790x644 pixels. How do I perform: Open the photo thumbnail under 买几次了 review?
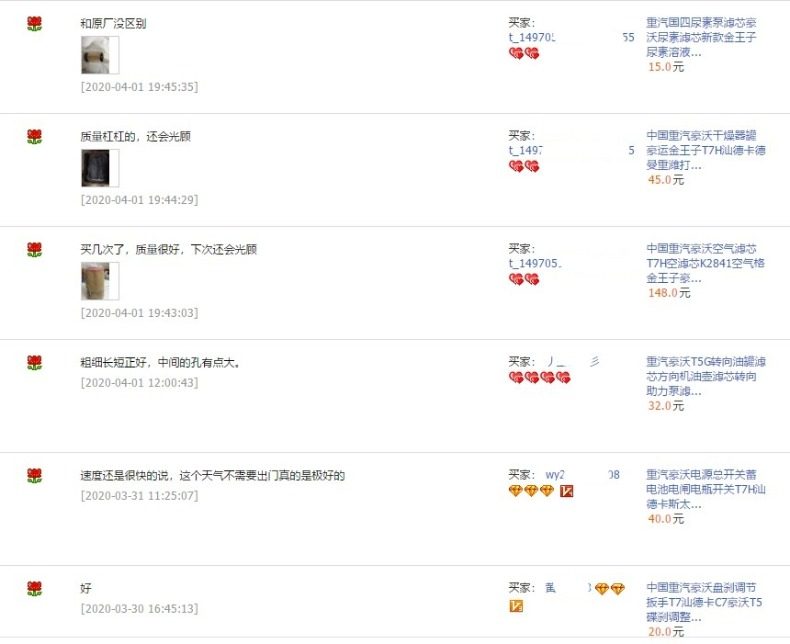coord(100,281)
